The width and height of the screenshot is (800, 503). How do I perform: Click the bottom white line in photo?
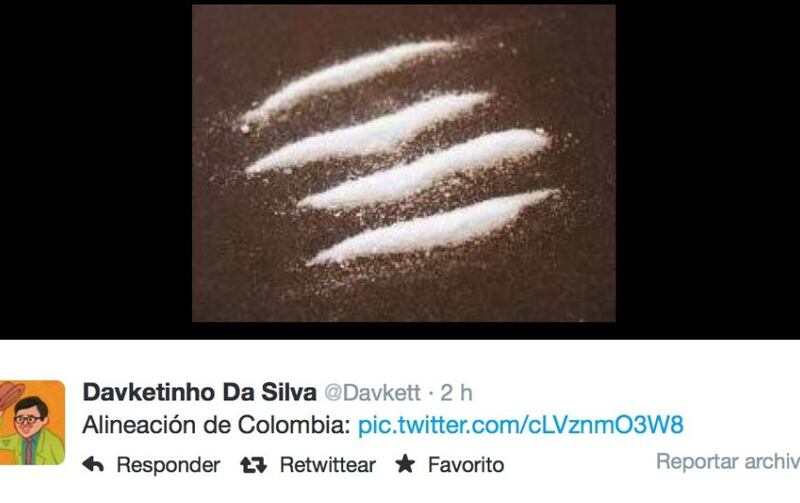click(x=433, y=228)
